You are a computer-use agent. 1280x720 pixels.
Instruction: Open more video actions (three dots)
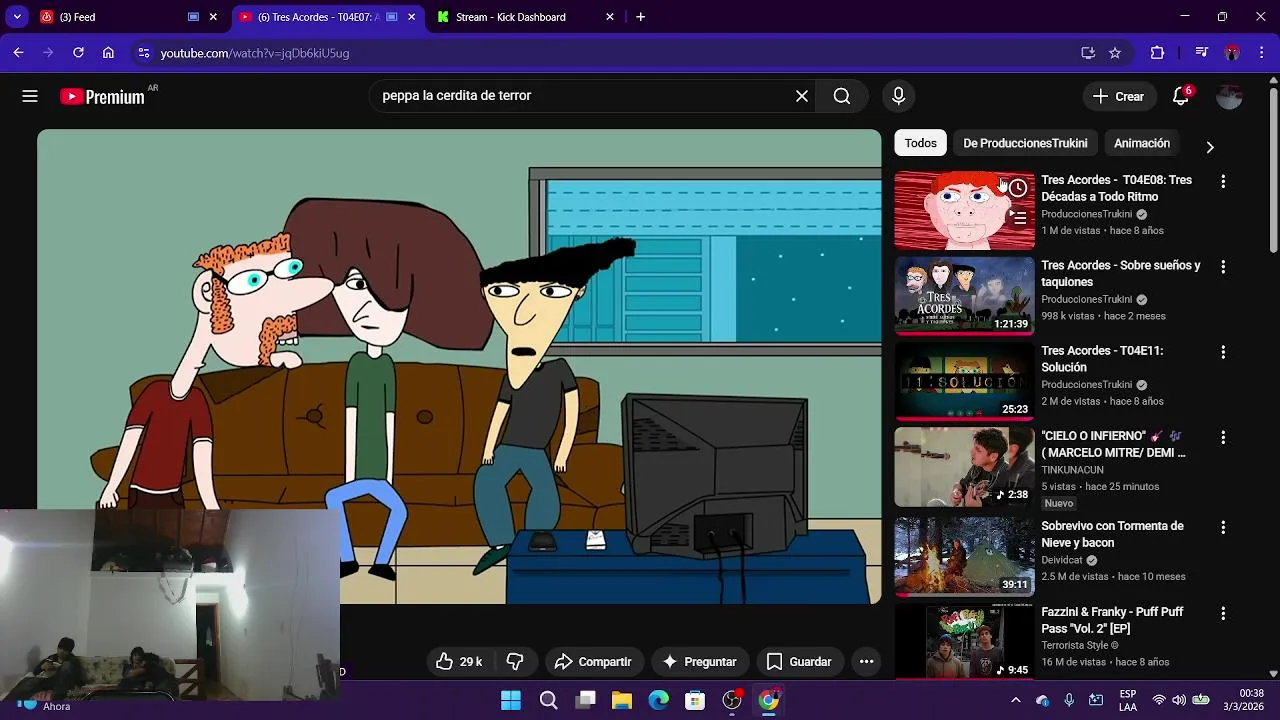coord(867,662)
